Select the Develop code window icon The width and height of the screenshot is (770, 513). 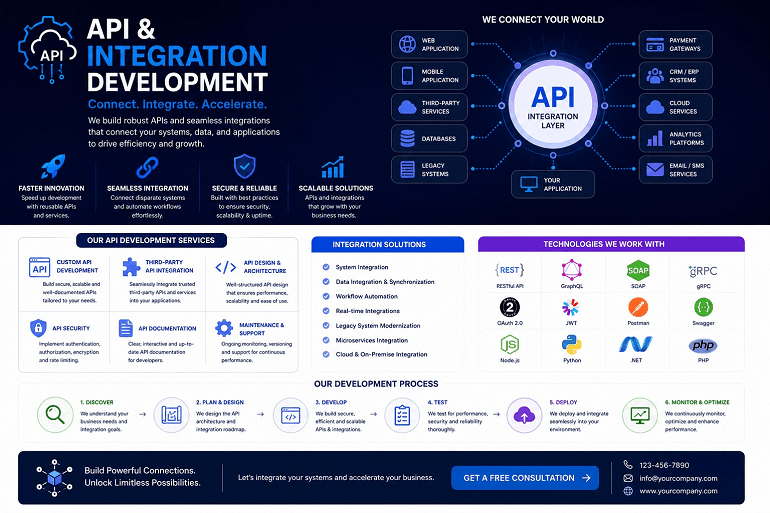point(290,415)
